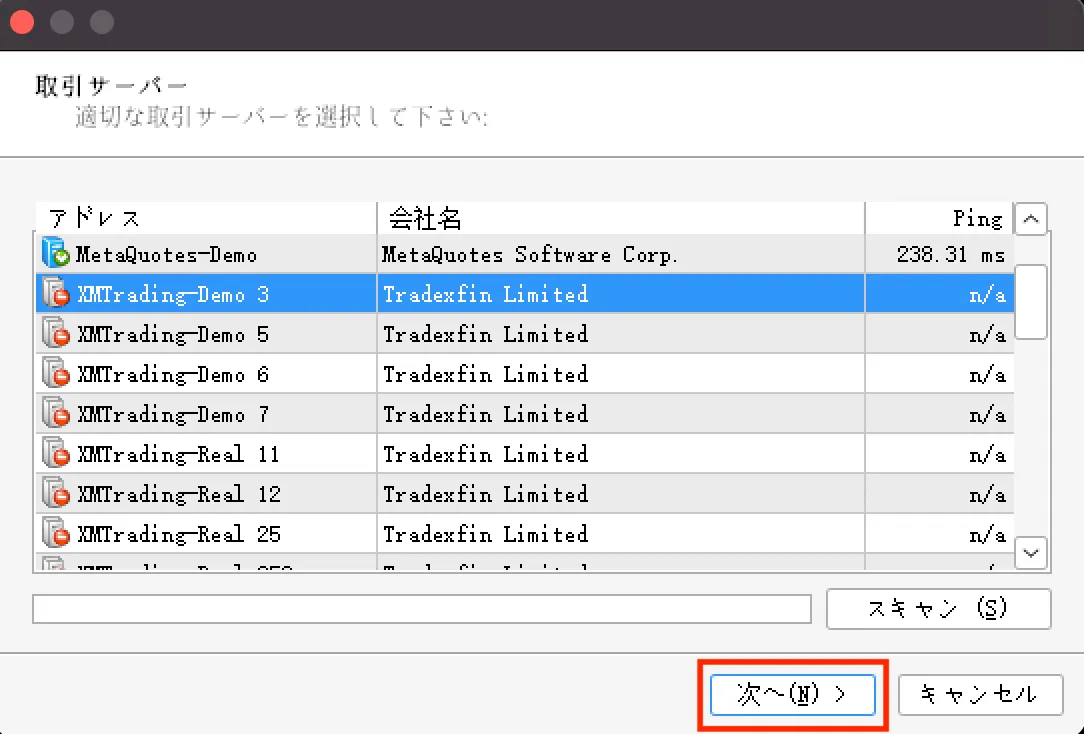Click the XMTrading-Demo 3 server icon
The height and width of the screenshot is (734, 1084).
click(55, 293)
